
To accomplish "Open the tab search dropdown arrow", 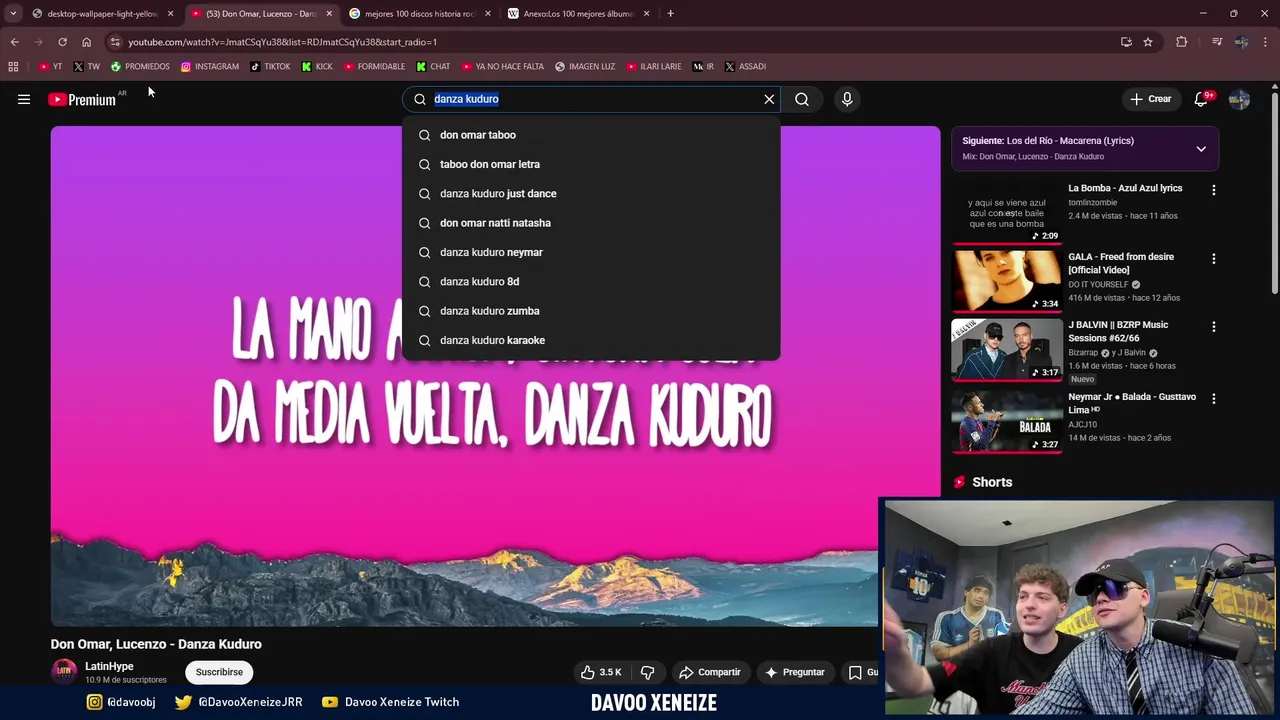I will tap(12, 14).
